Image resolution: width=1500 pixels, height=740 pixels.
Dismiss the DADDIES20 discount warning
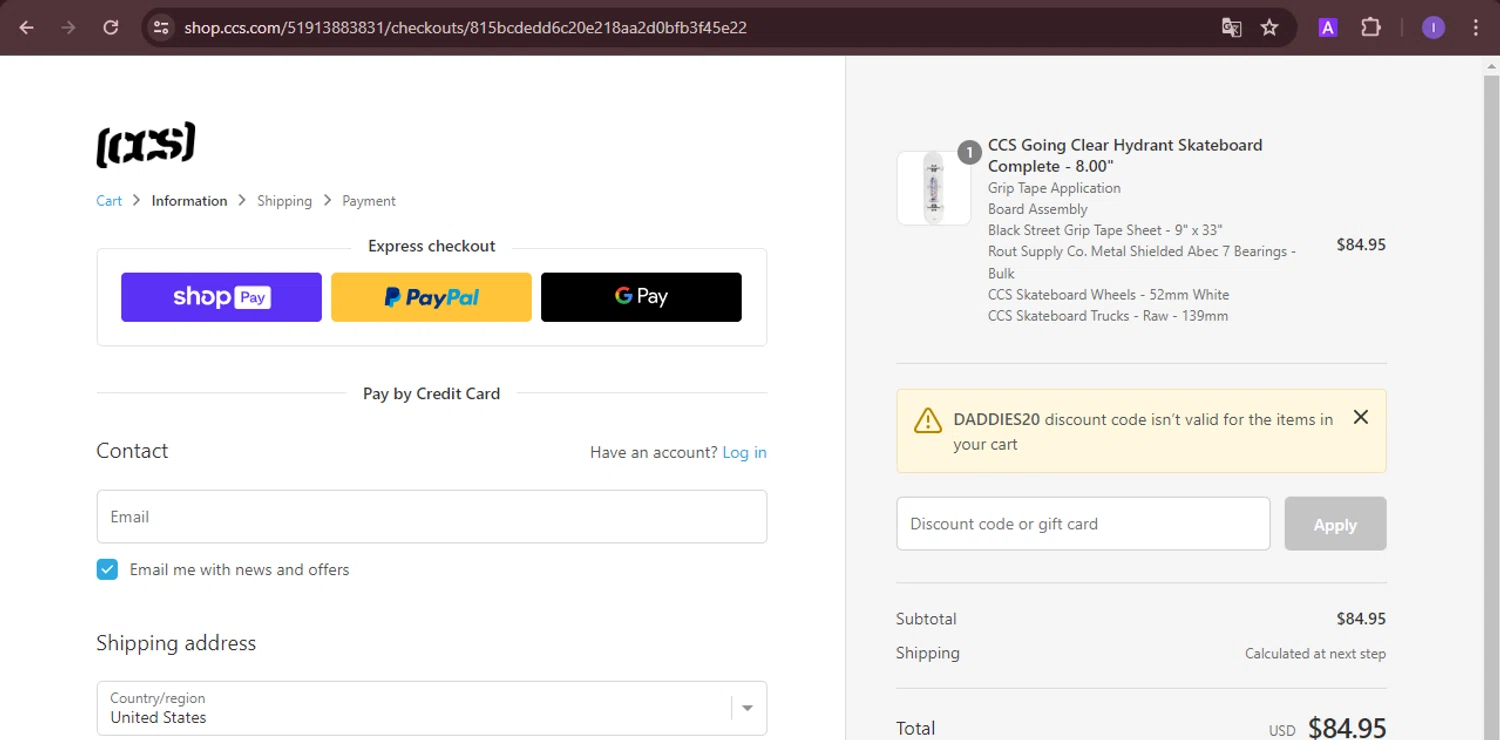pos(1361,417)
